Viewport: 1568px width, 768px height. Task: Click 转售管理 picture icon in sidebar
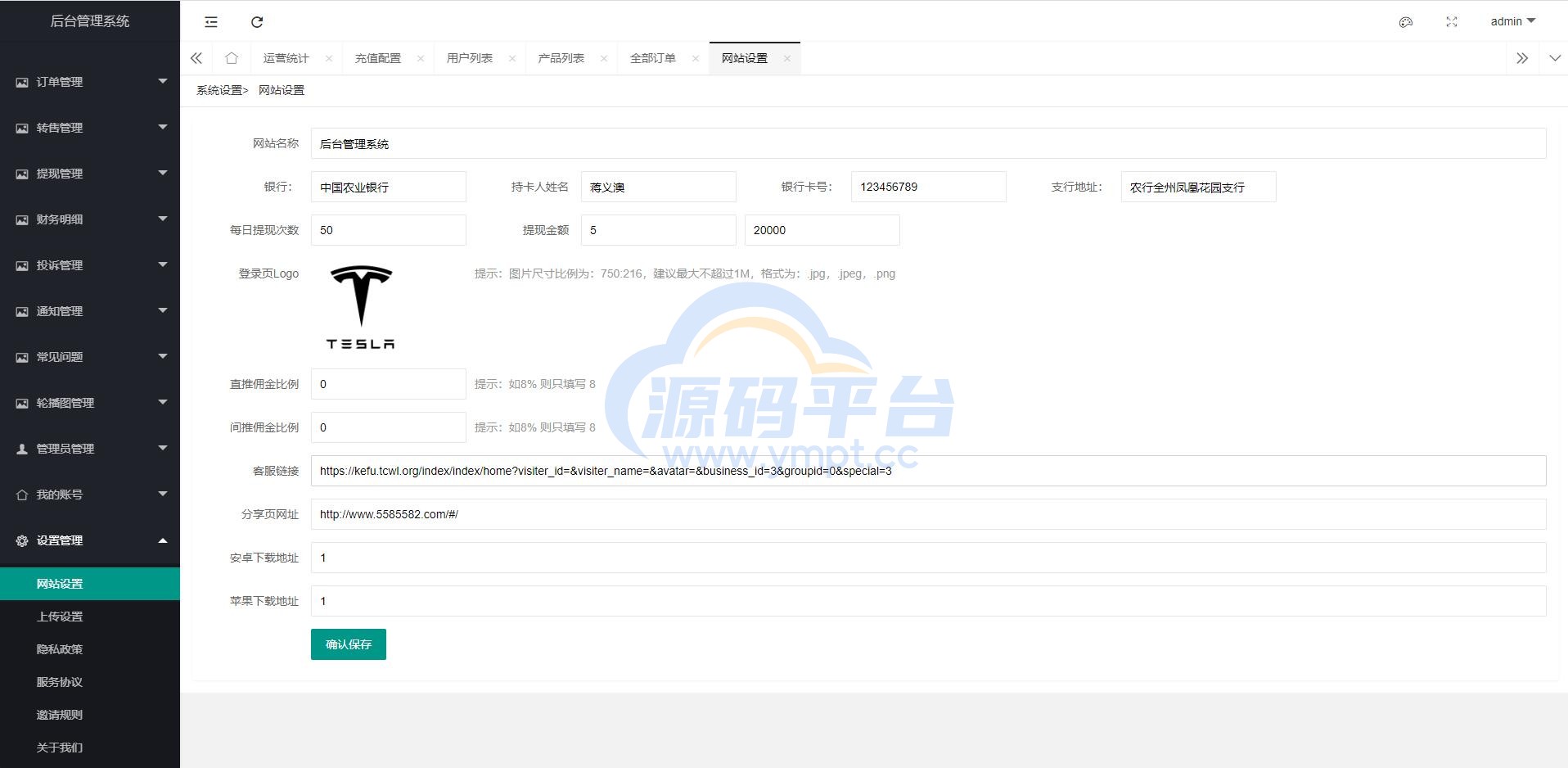[x=22, y=128]
